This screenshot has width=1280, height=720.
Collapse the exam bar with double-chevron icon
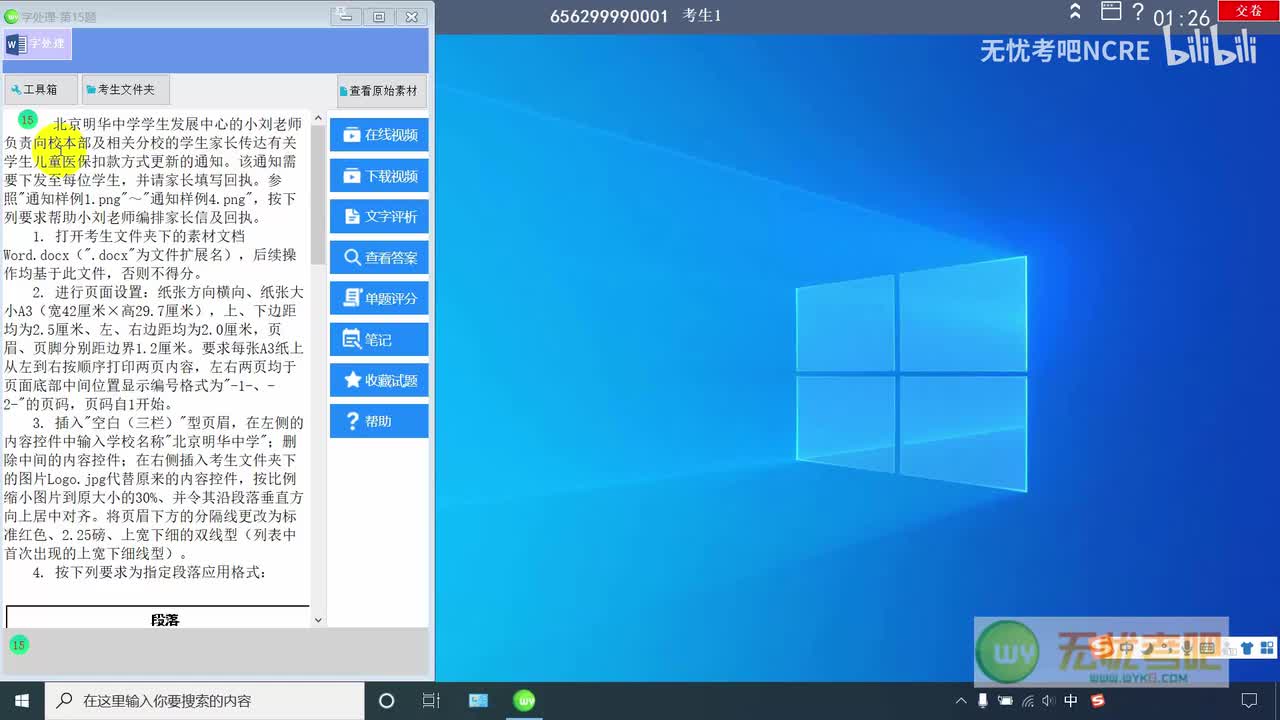1075,12
